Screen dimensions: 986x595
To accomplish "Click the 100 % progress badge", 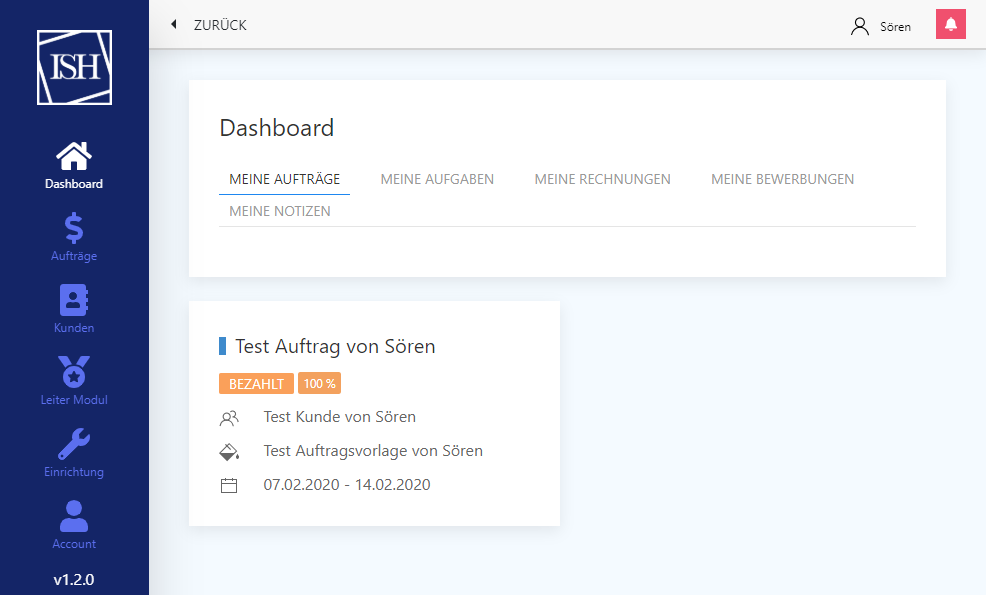I will click(319, 384).
